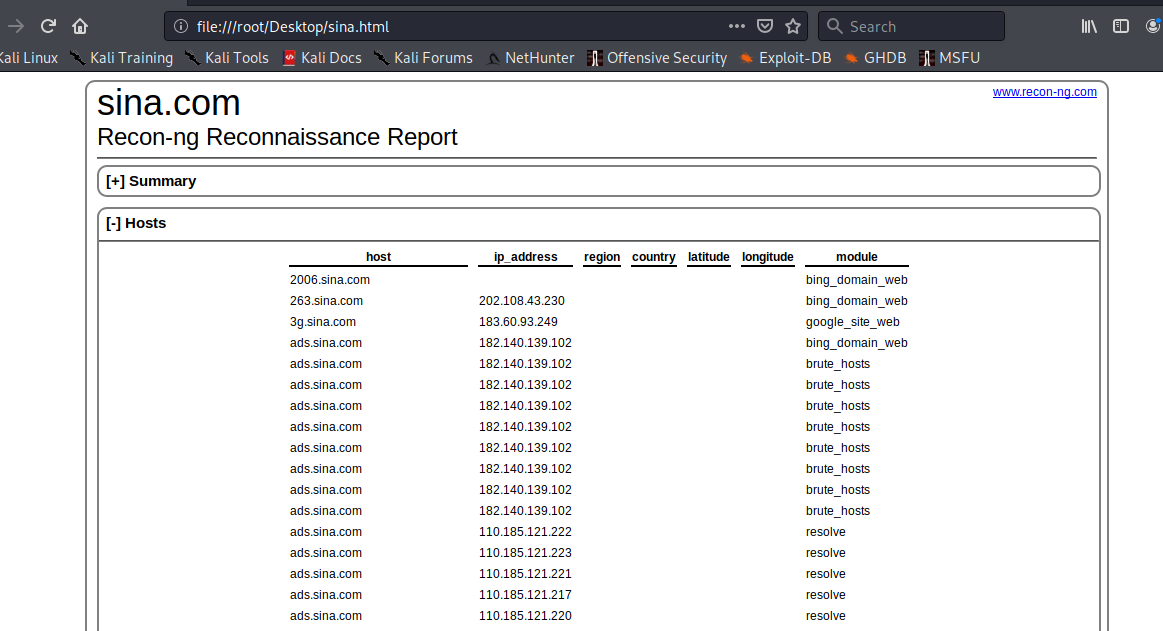
Task: Select IP address 110.185.121.221
Action: [525, 574]
